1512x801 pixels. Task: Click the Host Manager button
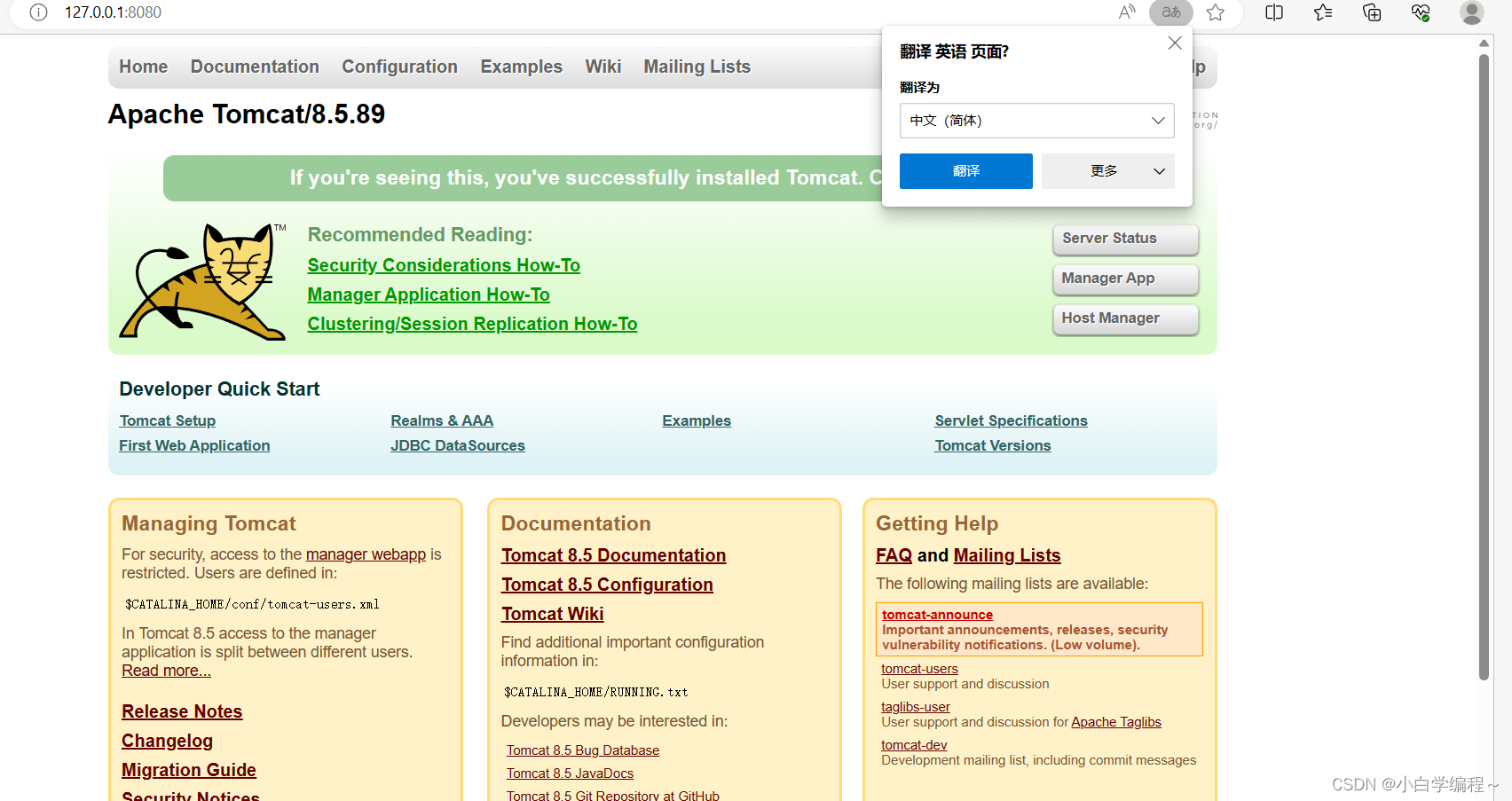click(x=1125, y=318)
